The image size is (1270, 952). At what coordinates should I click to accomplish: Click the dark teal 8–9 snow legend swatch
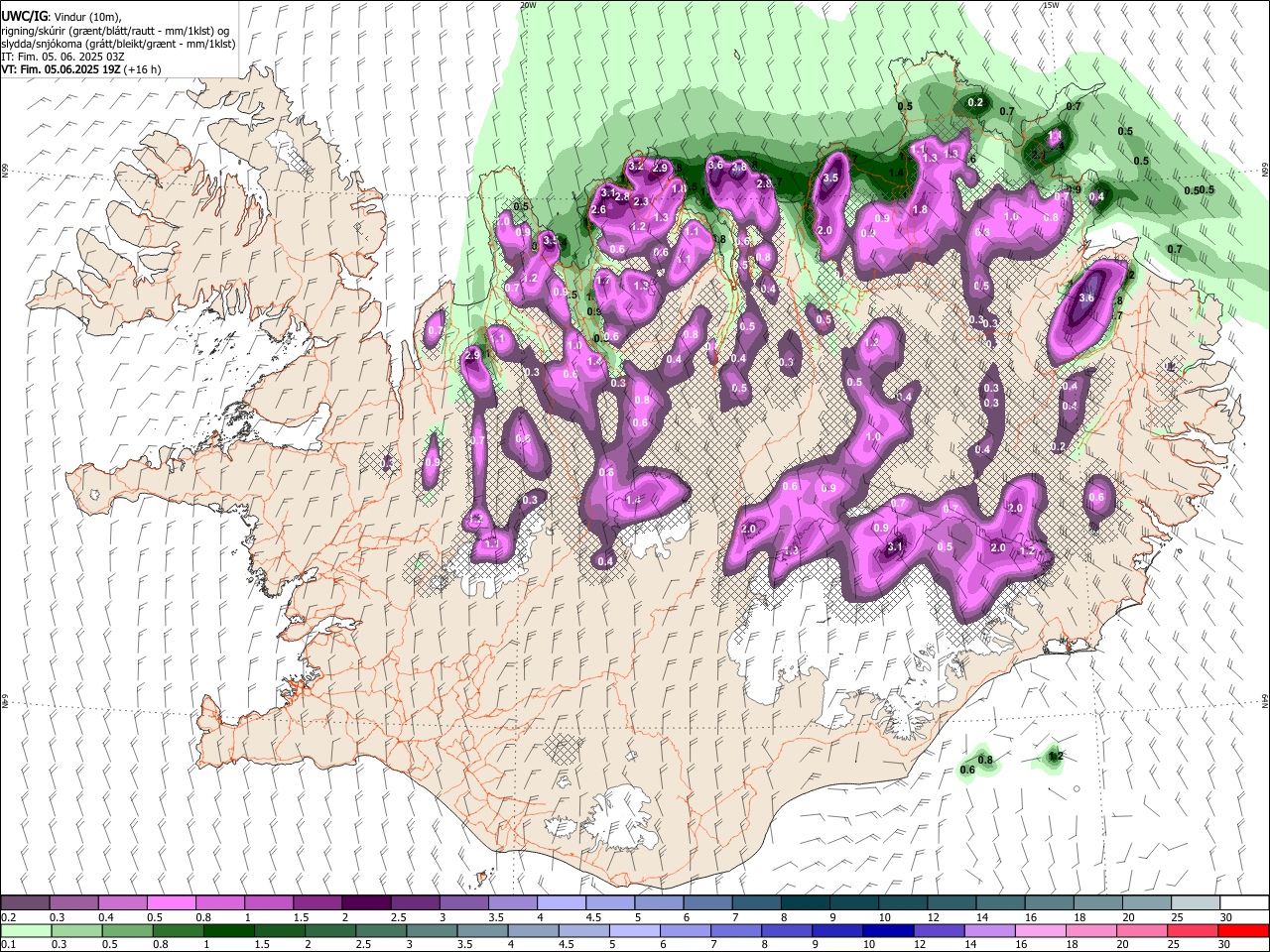[804, 903]
